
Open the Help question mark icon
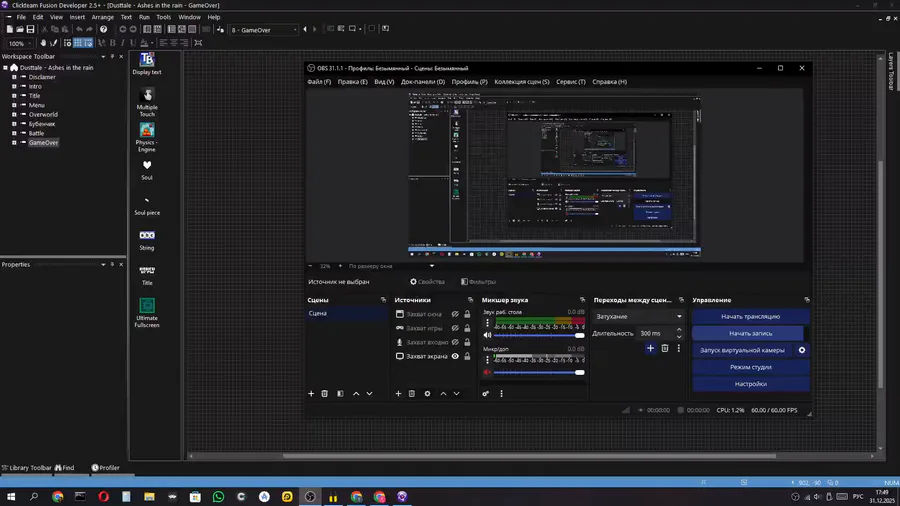(103, 29)
